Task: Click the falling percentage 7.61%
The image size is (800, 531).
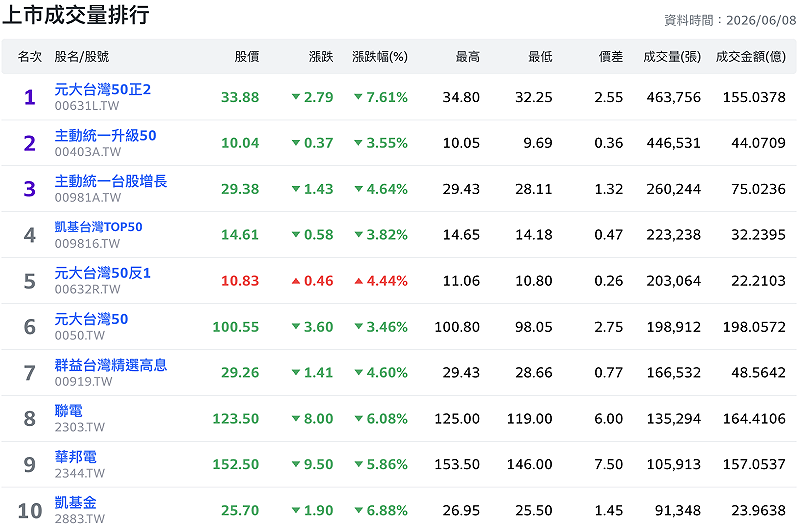Action: 381,97
